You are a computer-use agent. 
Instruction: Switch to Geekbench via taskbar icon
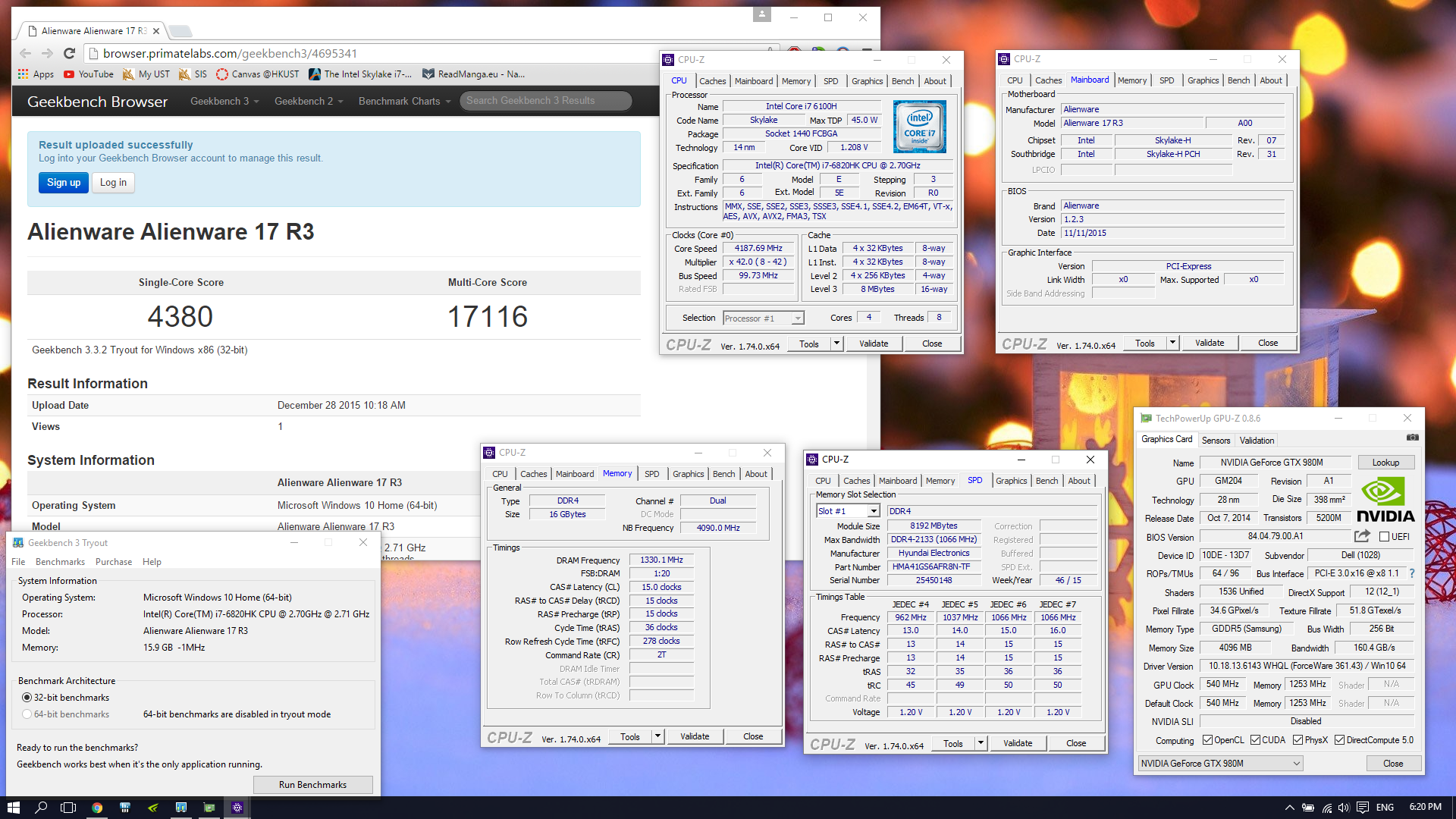[181, 808]
